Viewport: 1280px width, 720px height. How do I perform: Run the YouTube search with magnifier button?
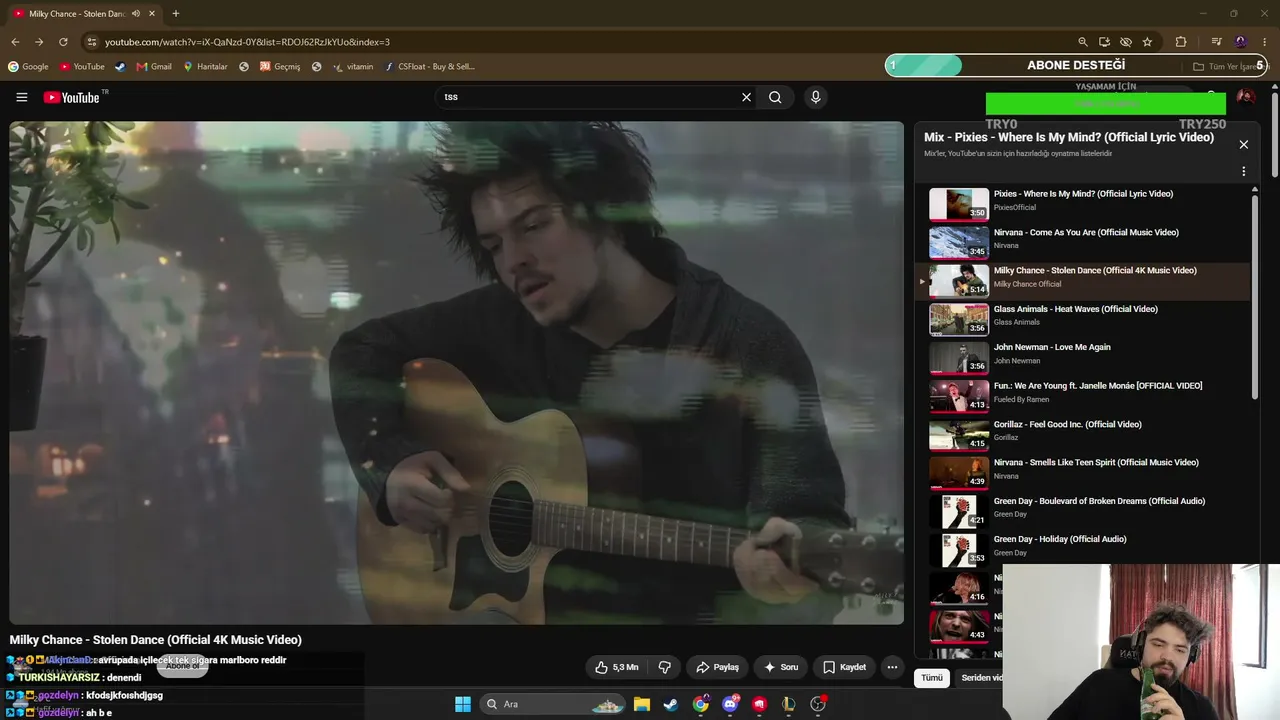tap(775, 97)
